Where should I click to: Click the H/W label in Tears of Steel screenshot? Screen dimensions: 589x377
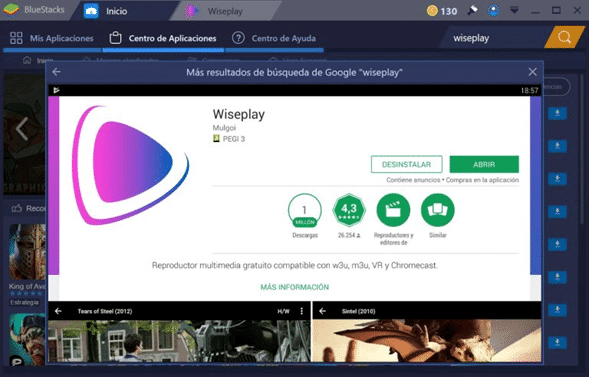(283, 311)
